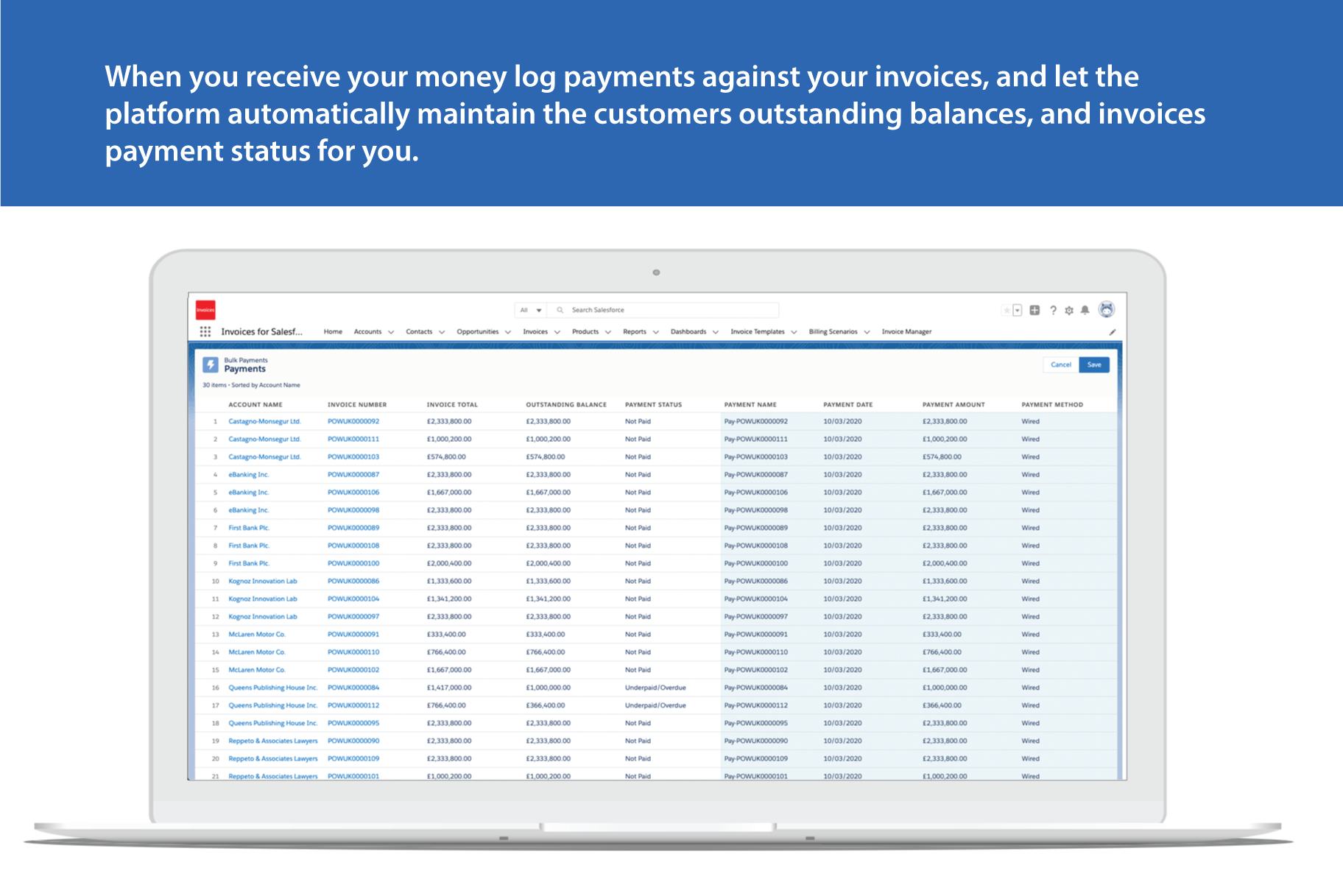1343x896 pixels.
Task: Open the Invoice Manager tab
Action: pyautogui.click(x=906, y=332)
